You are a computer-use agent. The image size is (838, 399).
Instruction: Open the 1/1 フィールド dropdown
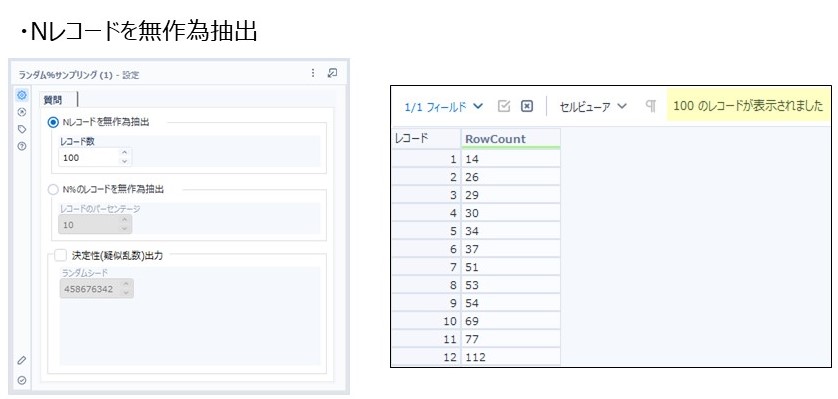444,107
